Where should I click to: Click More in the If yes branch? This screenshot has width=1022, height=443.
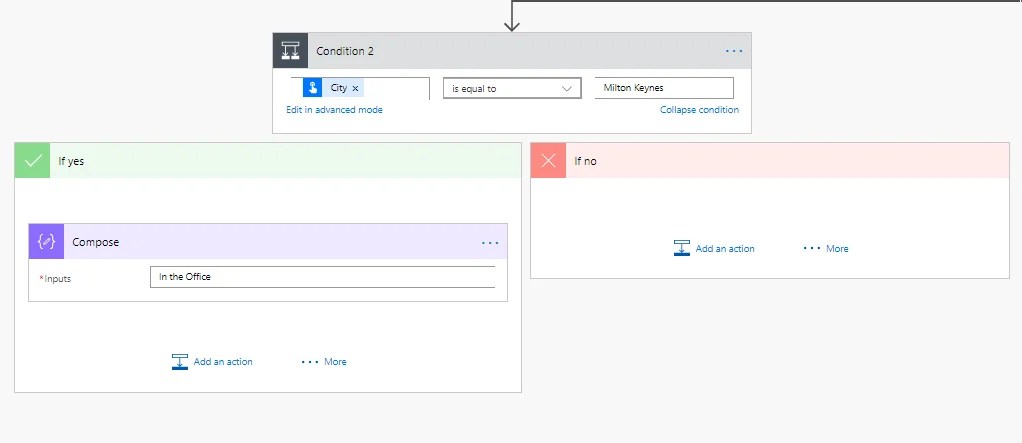[324, 362]
